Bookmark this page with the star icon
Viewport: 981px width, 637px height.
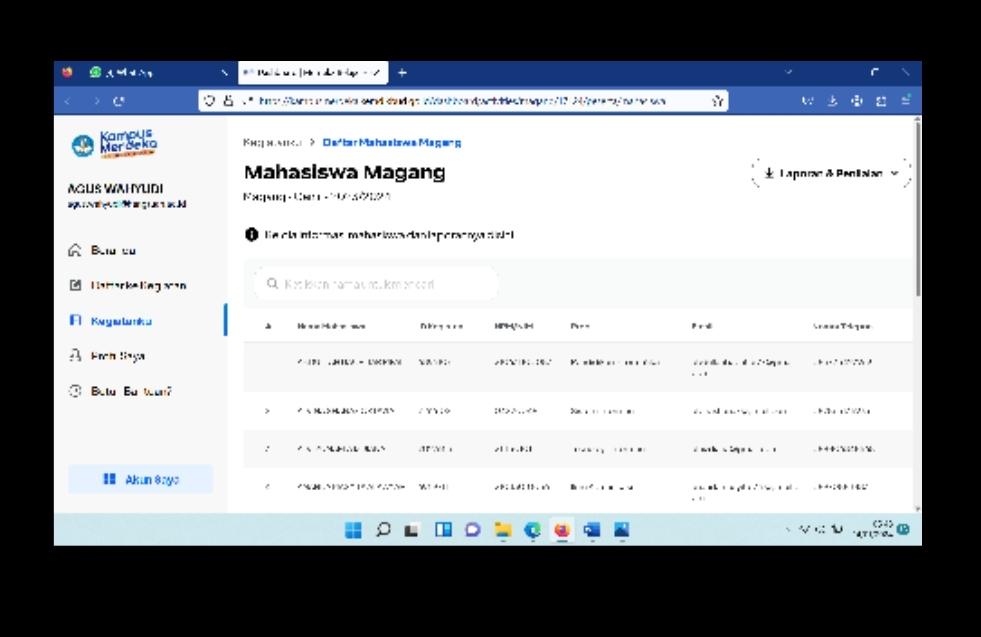pos(717,101)
